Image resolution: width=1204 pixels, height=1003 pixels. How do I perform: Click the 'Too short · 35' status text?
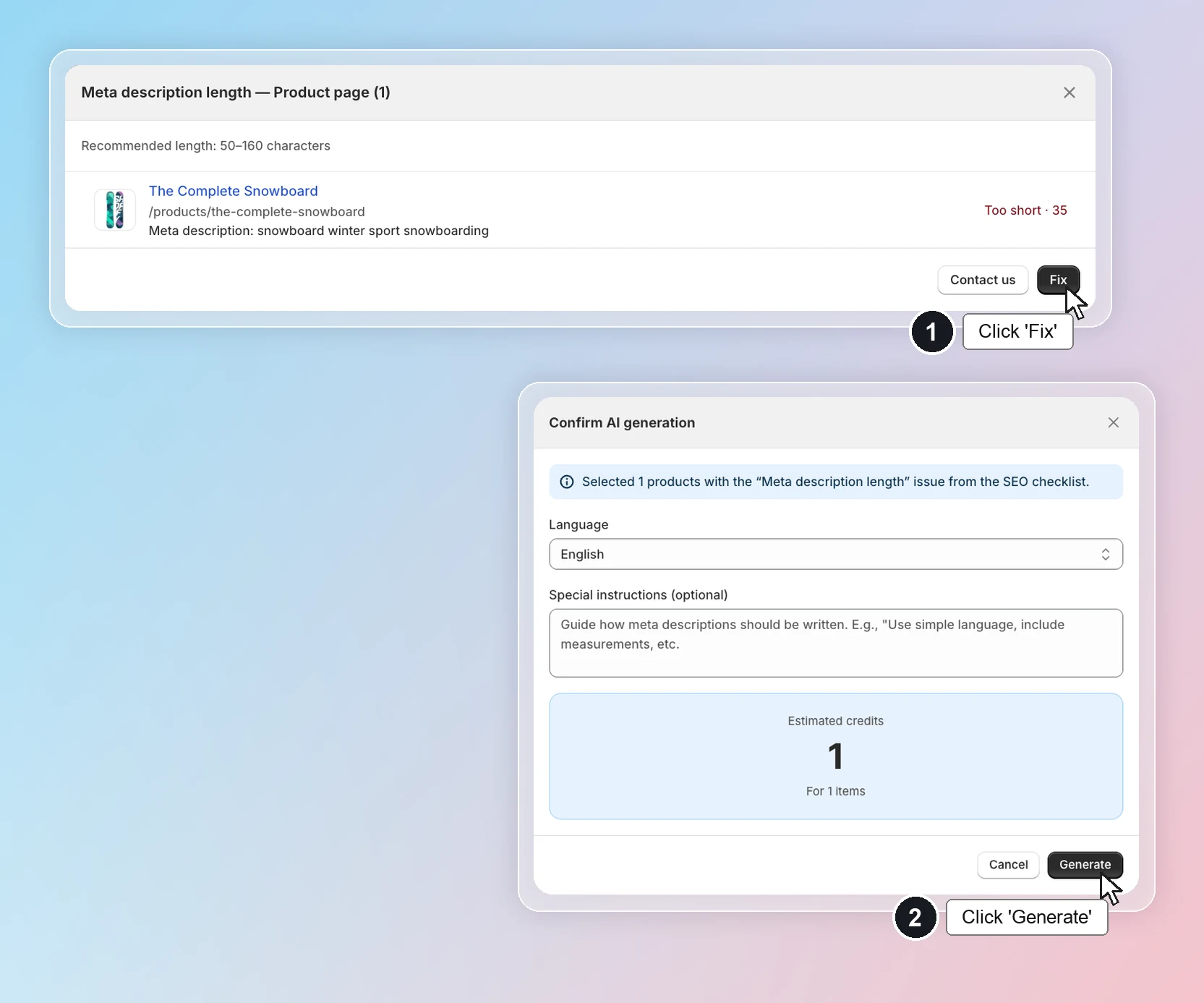(1025, 210)
